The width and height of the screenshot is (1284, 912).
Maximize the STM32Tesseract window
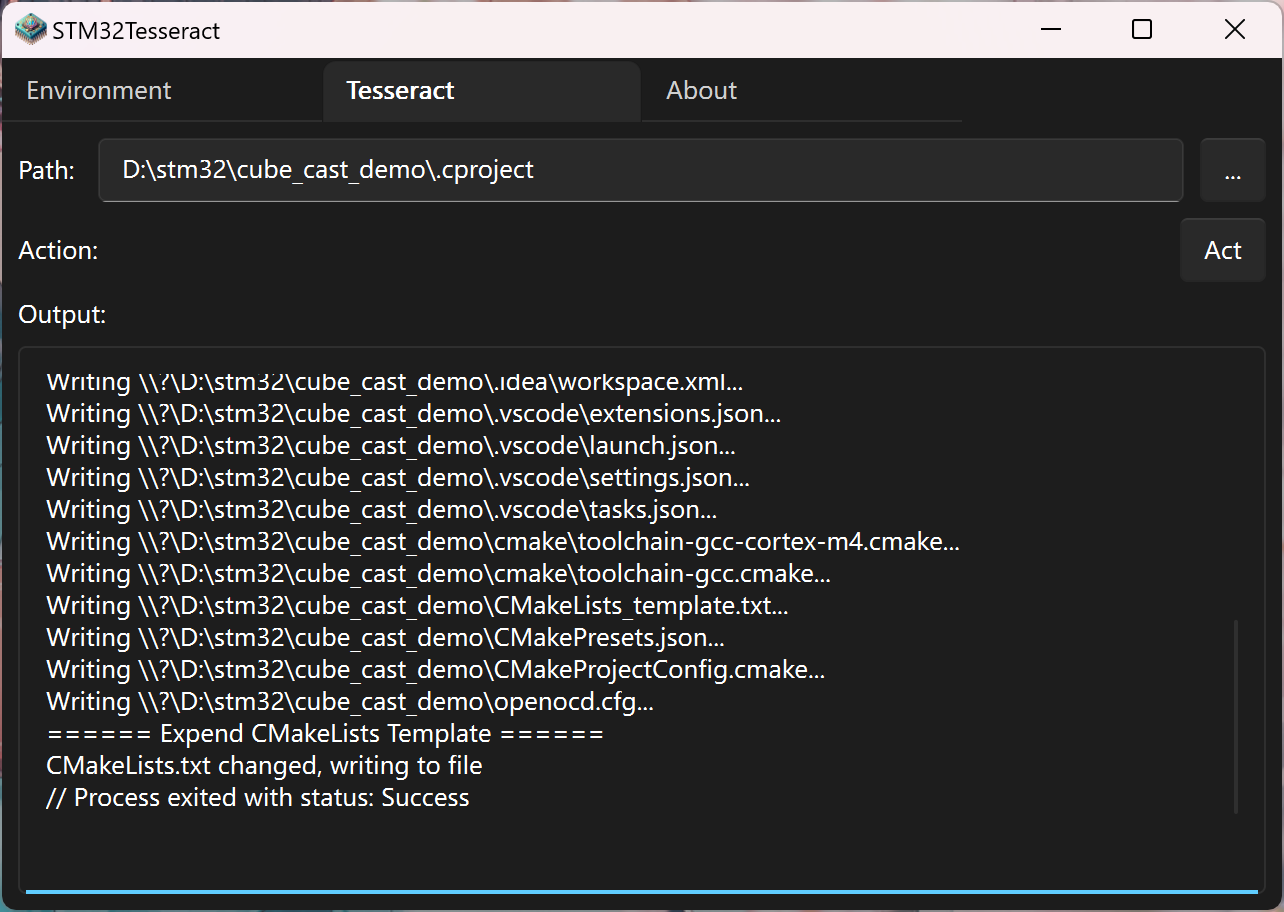(1142, 30)
